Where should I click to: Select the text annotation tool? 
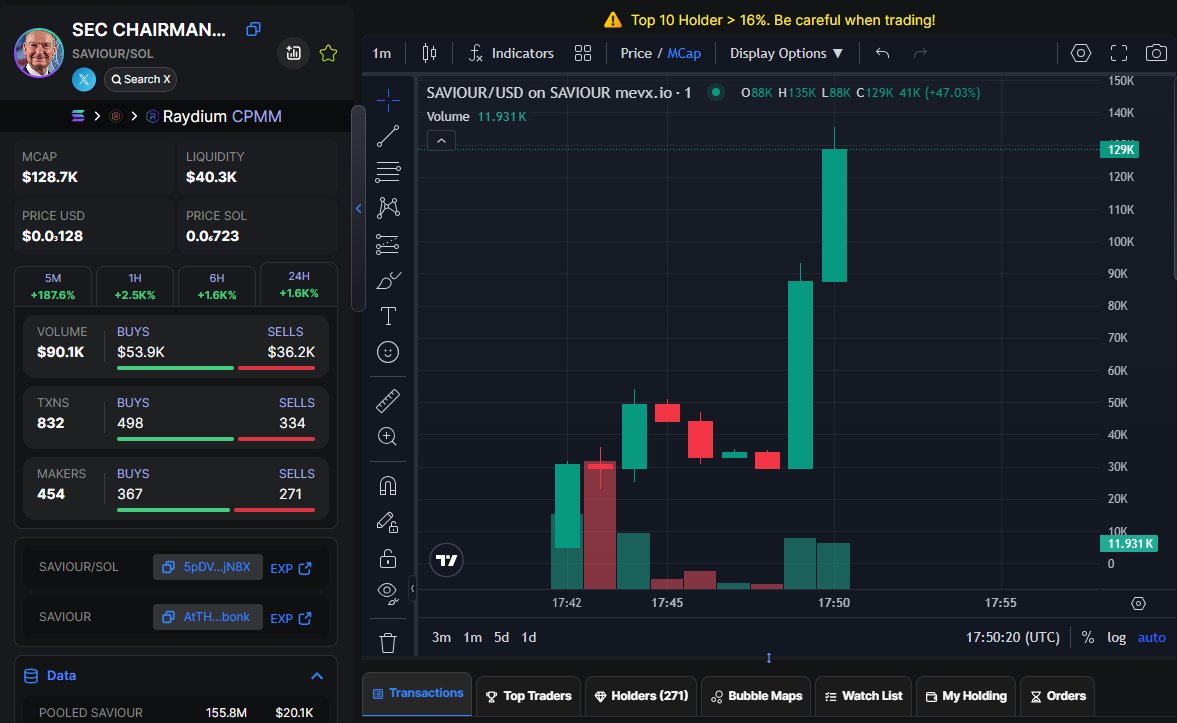[388, 316]
